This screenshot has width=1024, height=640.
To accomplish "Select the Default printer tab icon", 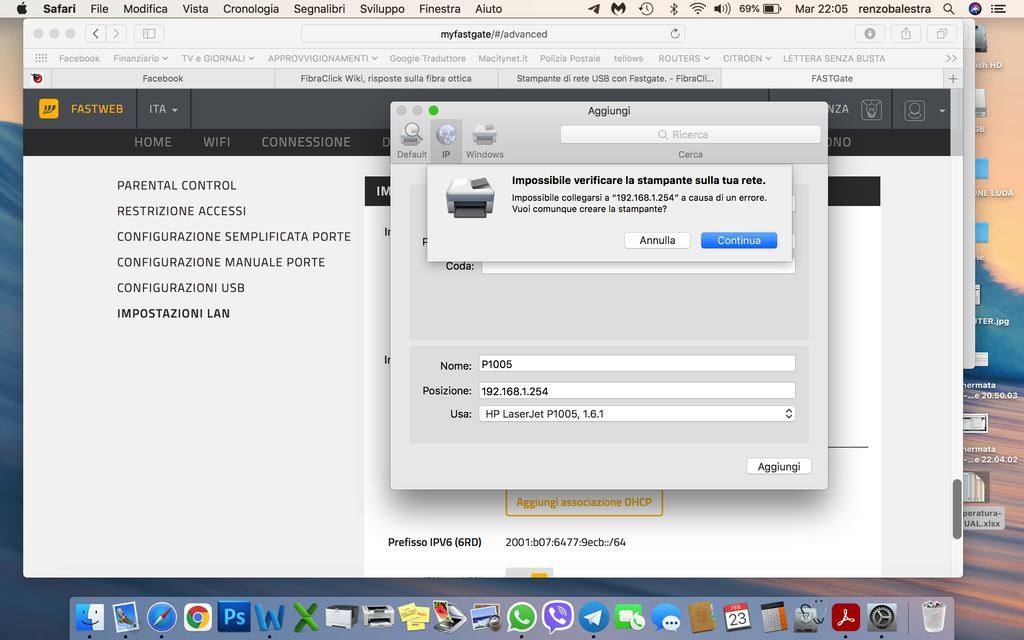I will point(411,140).
